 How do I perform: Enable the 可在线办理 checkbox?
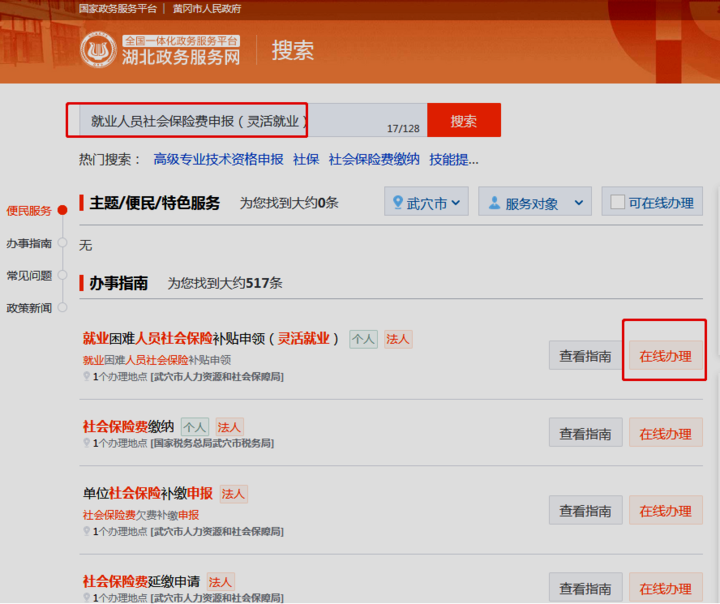618,202
